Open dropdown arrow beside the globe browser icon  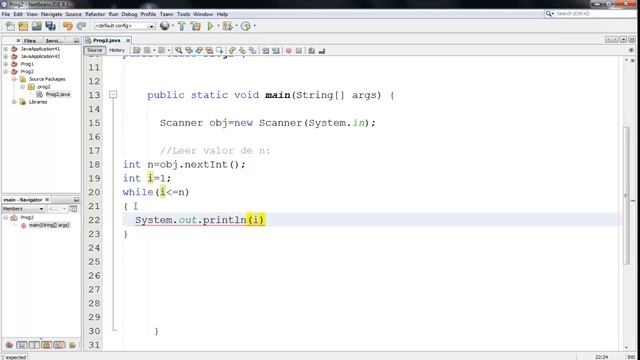(x=173, y=26)
